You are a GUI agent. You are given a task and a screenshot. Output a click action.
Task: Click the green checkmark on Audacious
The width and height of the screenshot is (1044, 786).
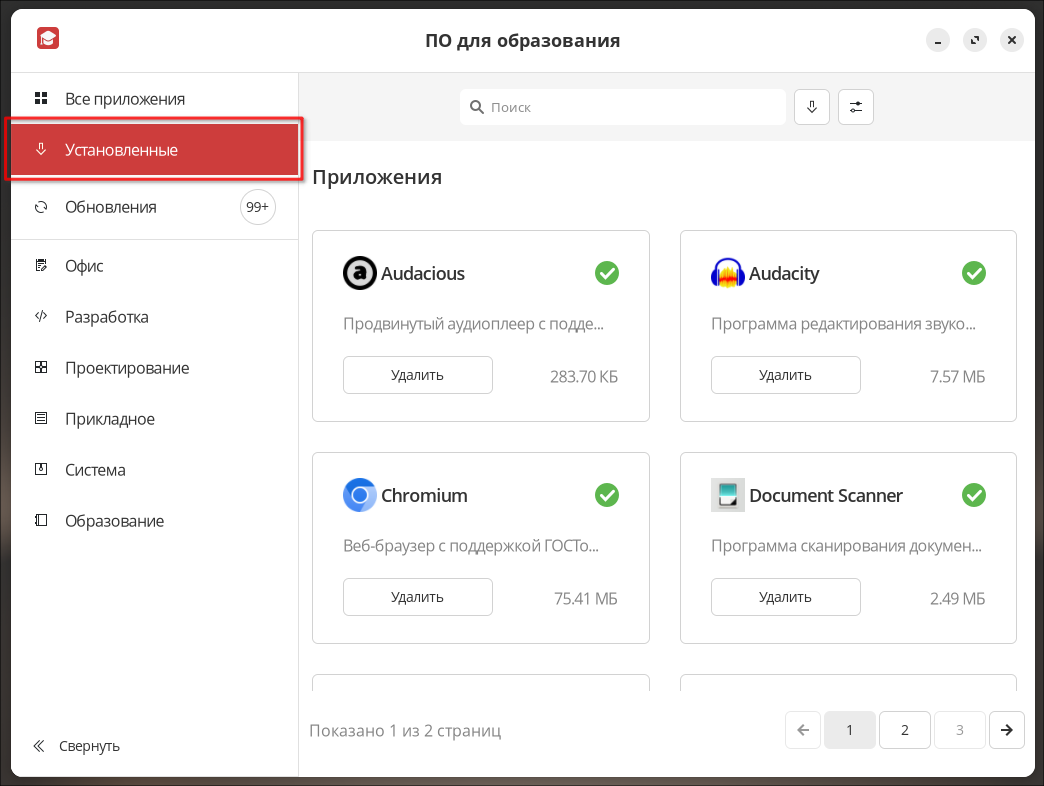tap(606, 273)
